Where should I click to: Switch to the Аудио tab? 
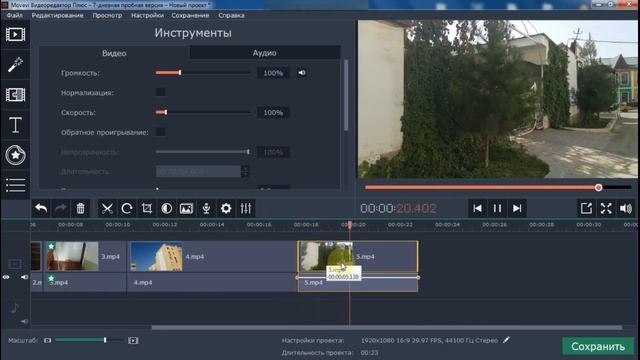coord(265,53)
